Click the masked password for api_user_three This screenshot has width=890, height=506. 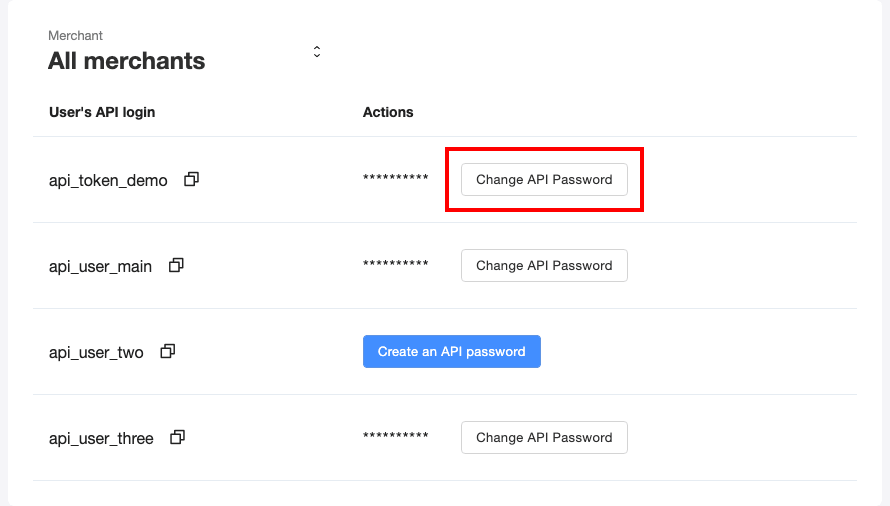tap(395, 438)
